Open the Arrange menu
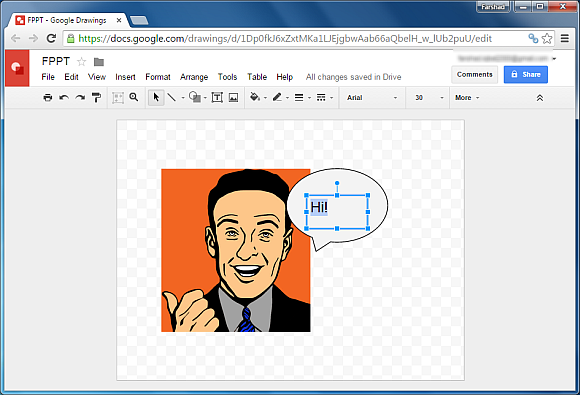580x395 pixels. pyautogui.click(x=194, y=77)
